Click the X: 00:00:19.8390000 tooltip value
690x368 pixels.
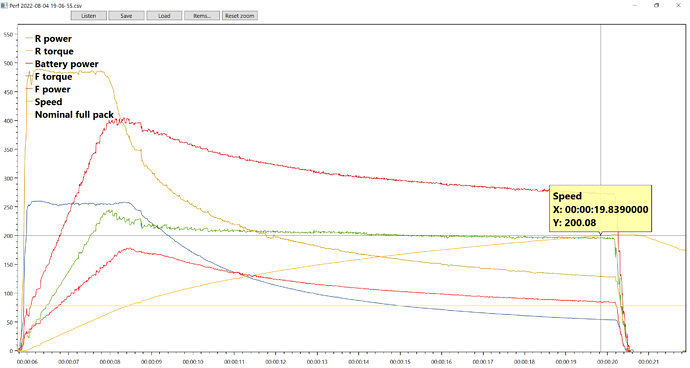[600, 210]
